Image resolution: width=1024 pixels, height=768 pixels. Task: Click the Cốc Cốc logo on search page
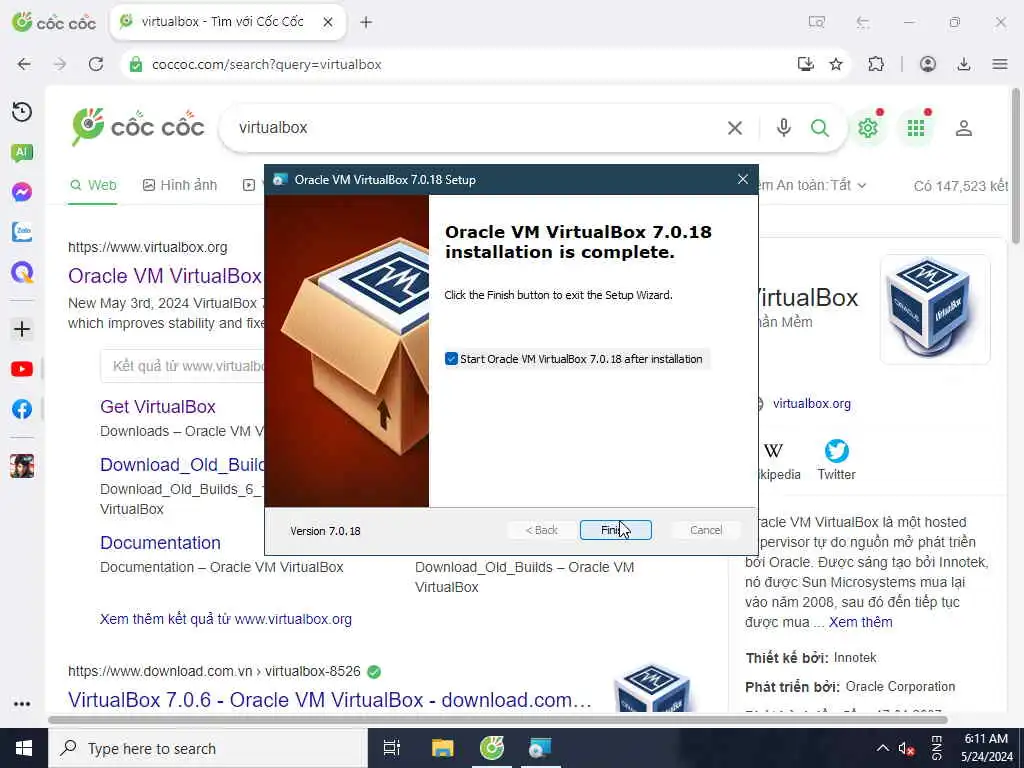[138, 127]
